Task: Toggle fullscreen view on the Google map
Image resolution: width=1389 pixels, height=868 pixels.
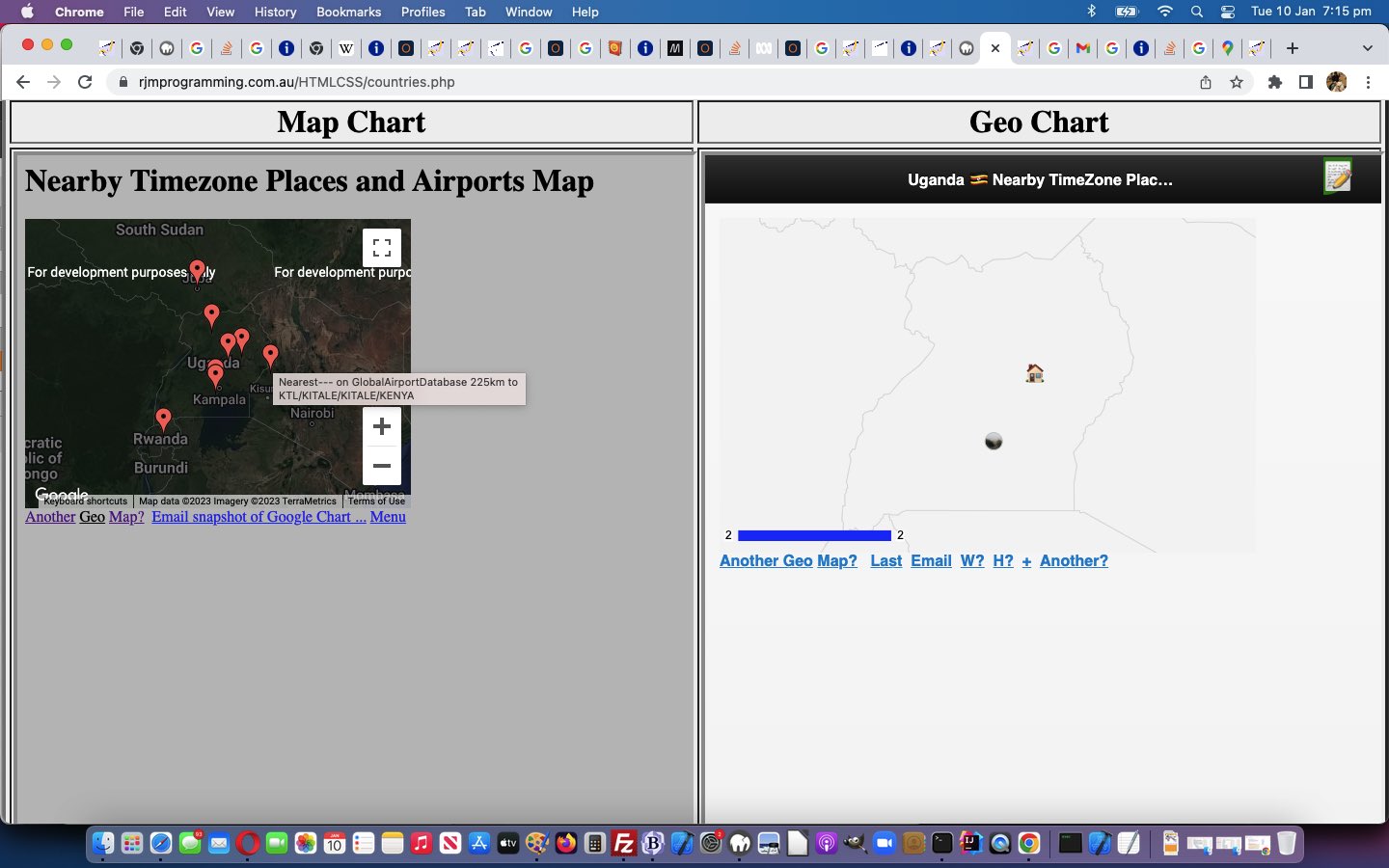Action: tap(382, 248)
